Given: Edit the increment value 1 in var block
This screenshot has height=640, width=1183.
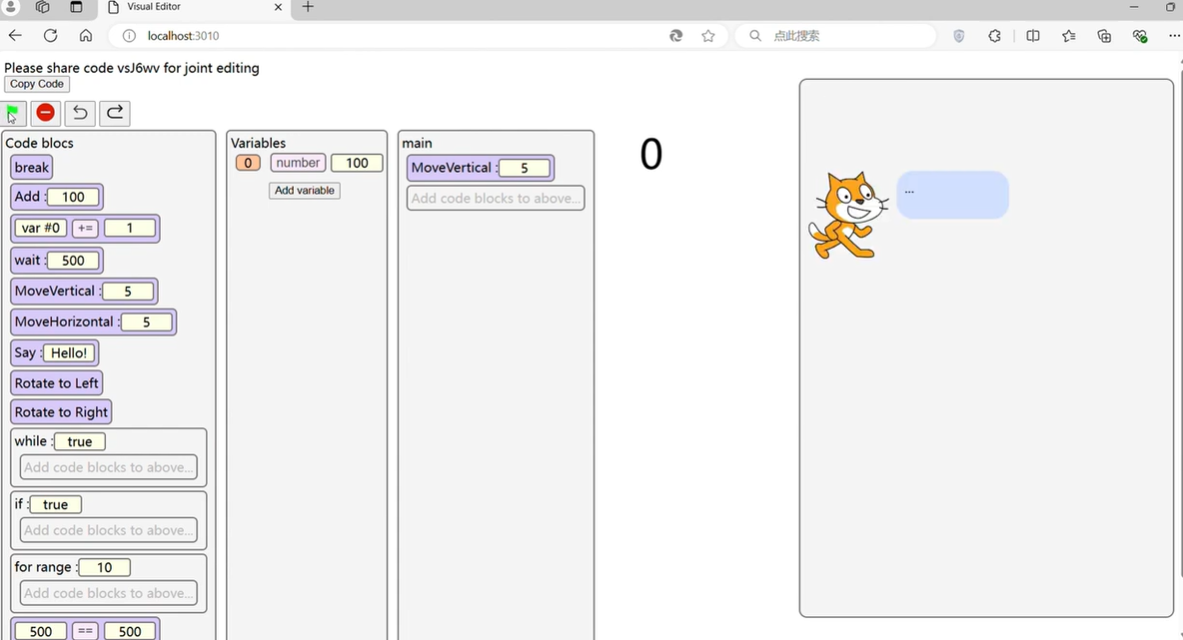Looking at the screenshot, I should click(130, 228).
